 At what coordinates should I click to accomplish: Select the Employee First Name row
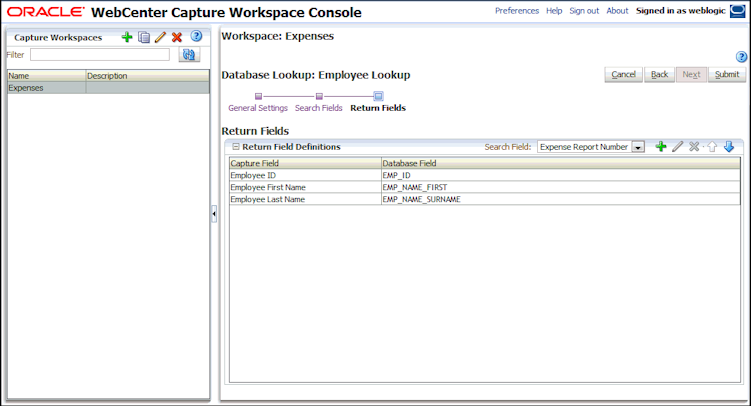485,187
